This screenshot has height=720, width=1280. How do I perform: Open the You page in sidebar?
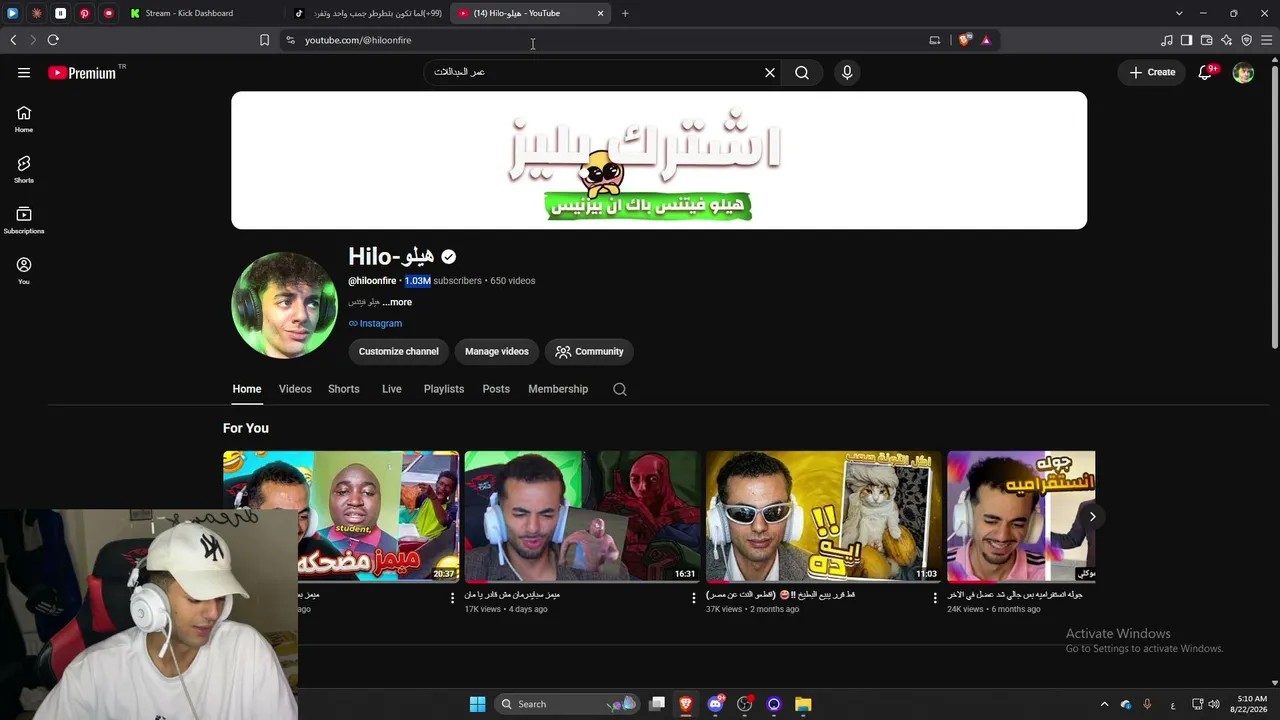[24, 270]
